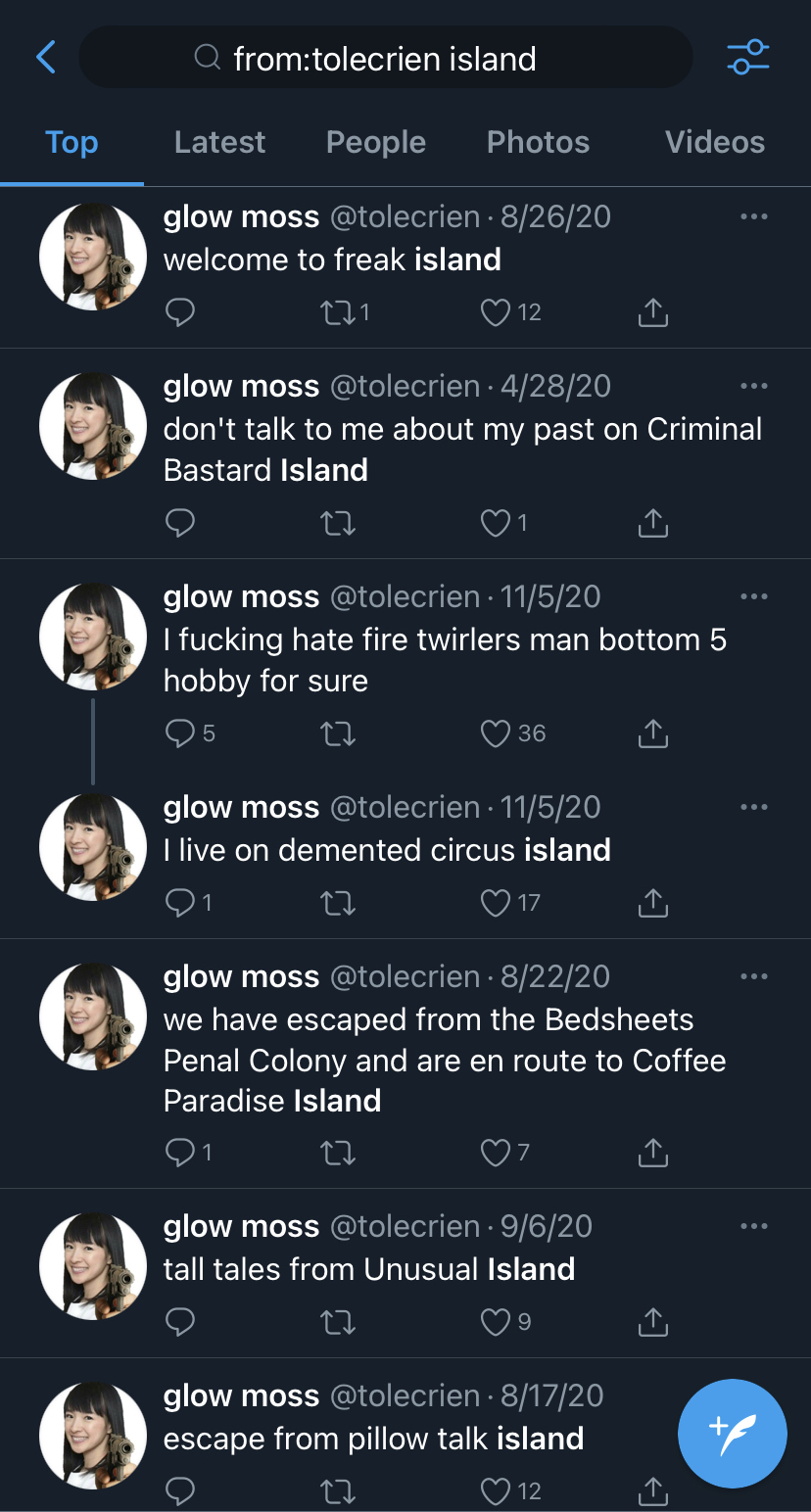Tap the back arrow icon
The width and height of the screenshot is (811, 1512).
point(46,58)
